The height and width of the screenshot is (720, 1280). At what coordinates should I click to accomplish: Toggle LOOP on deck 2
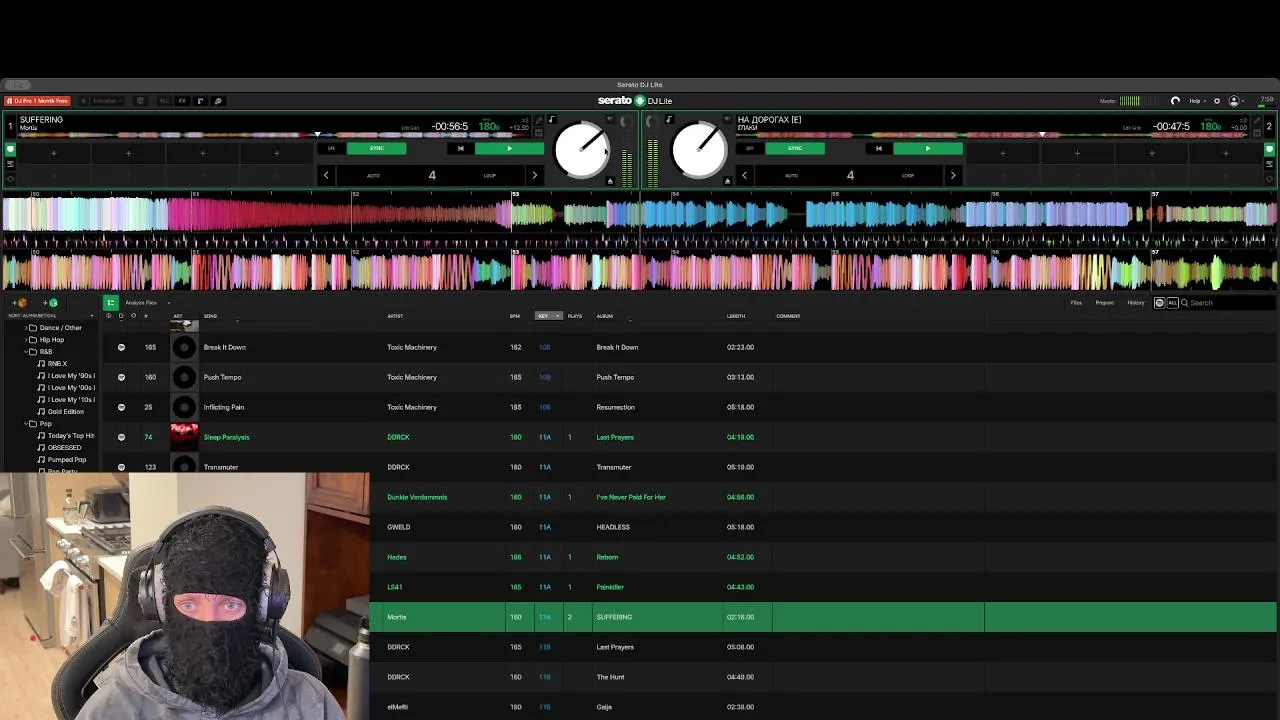(x=908, y=176)
